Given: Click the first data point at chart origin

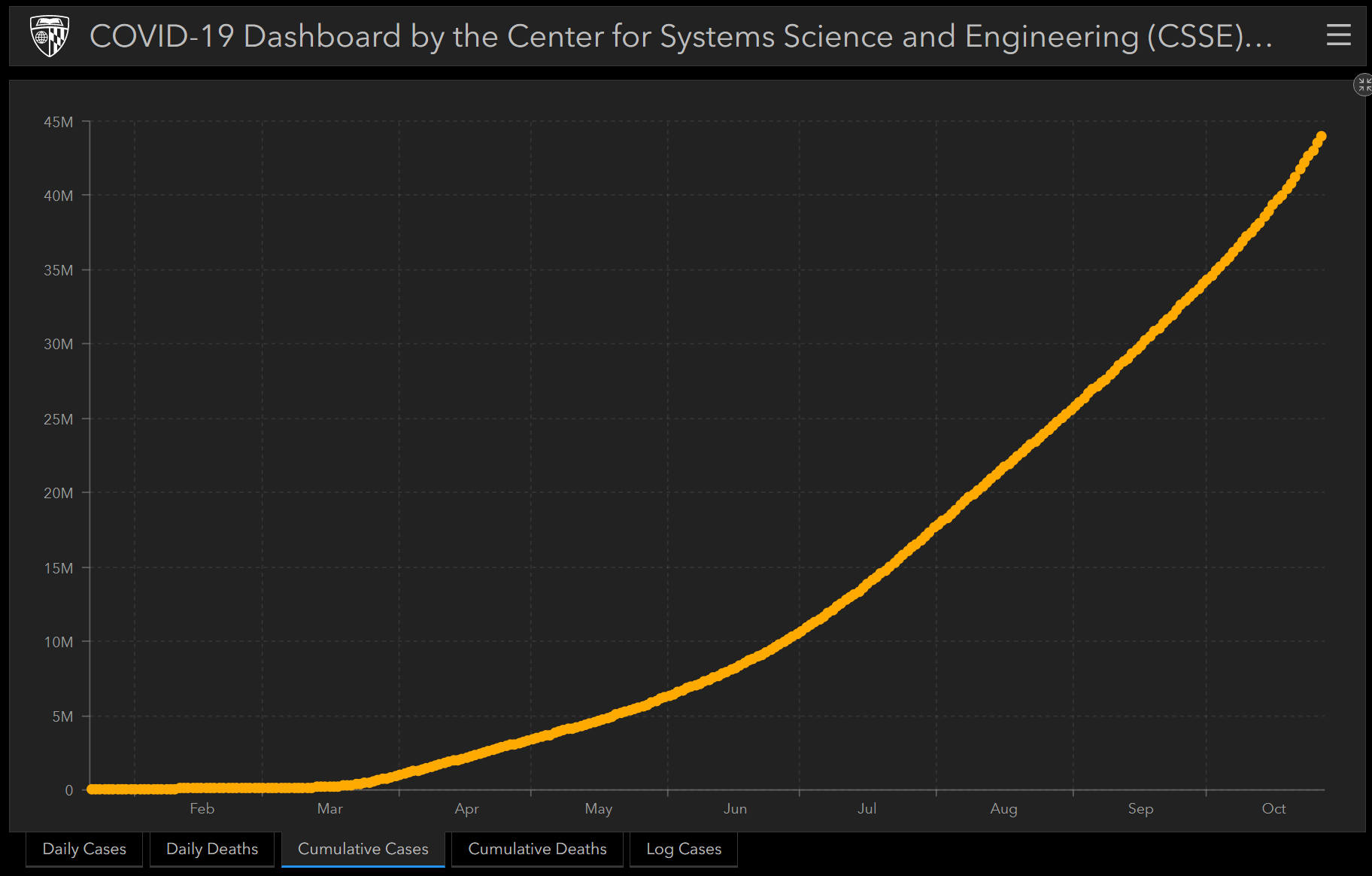Looking at the screenshot, I should (x=92, y=789).
